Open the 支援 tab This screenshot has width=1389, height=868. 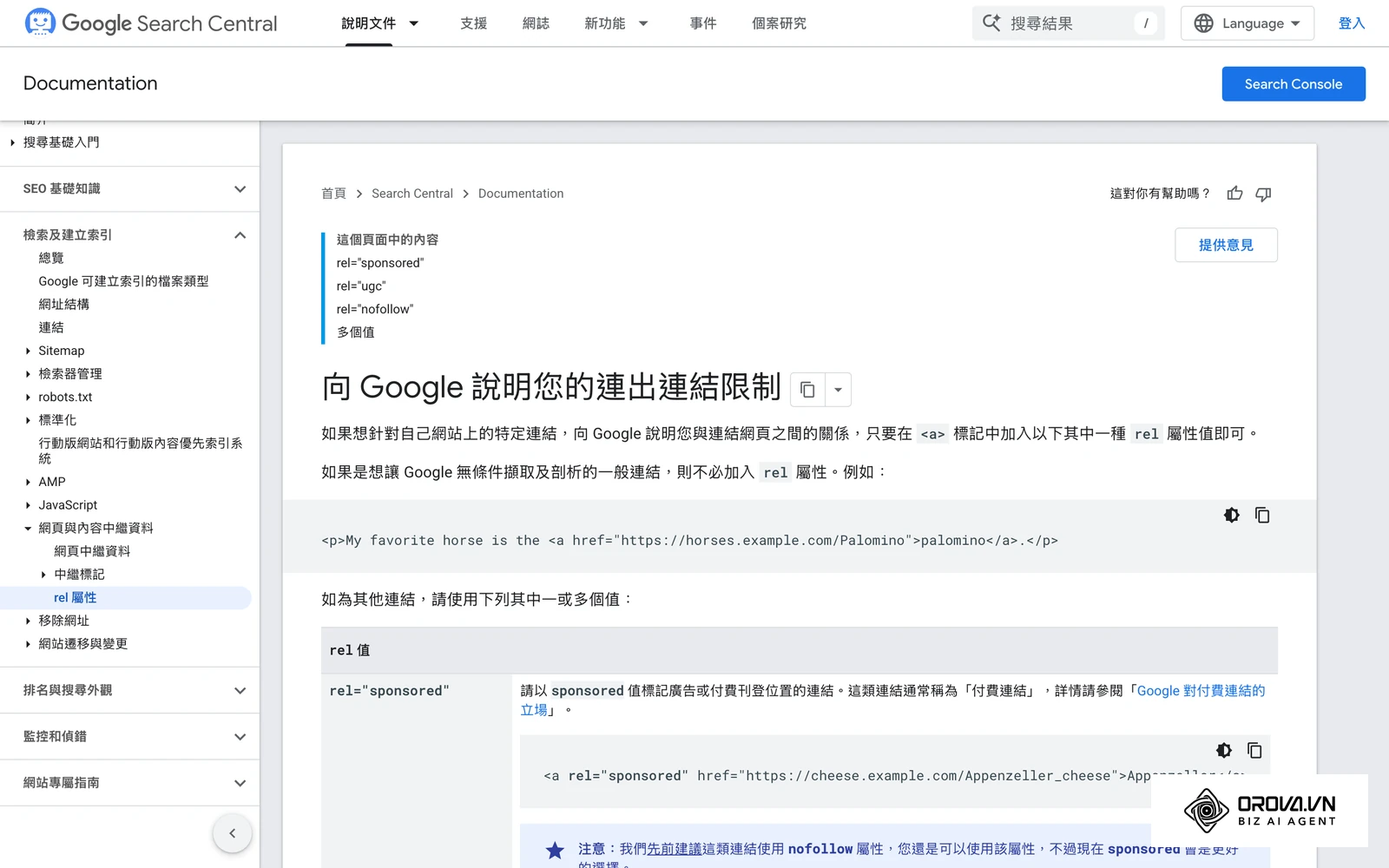[473, 23]
